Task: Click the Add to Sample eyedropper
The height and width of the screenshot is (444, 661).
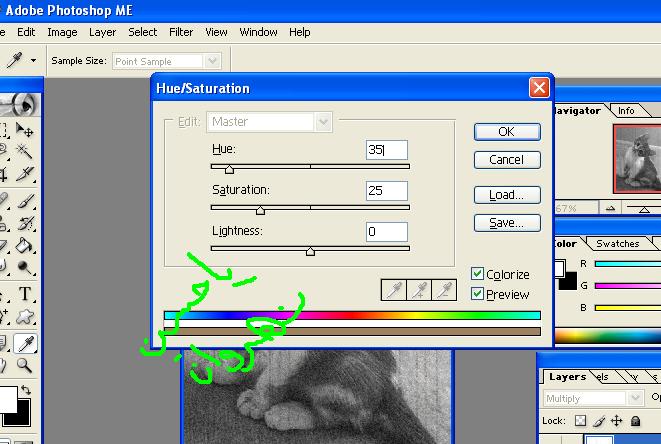Action: [x=421, y=290]
